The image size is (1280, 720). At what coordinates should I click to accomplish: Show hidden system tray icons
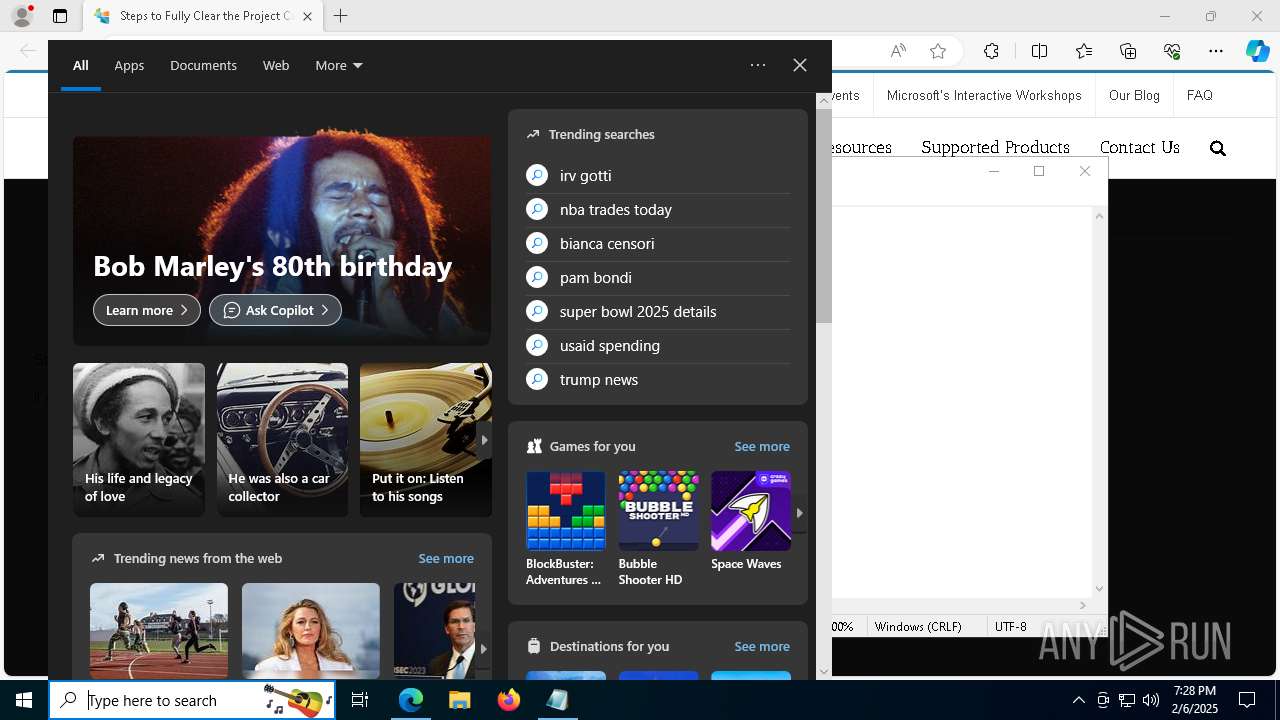[1078, 700]
